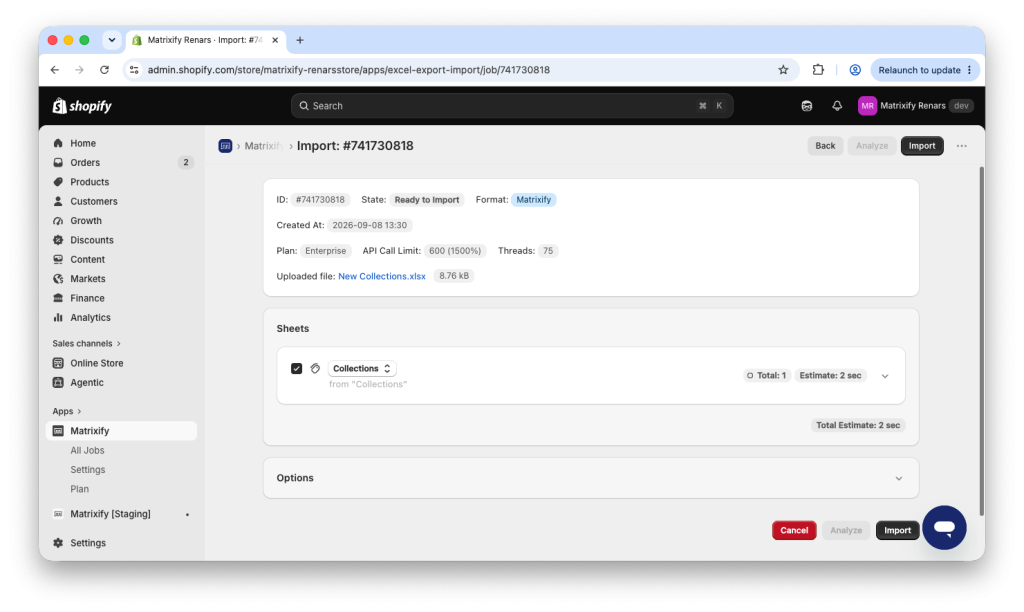Screen dimensions: 1024x612
Task: Click the Total Estimate: 2 sec label
Action: pos(857,425)
